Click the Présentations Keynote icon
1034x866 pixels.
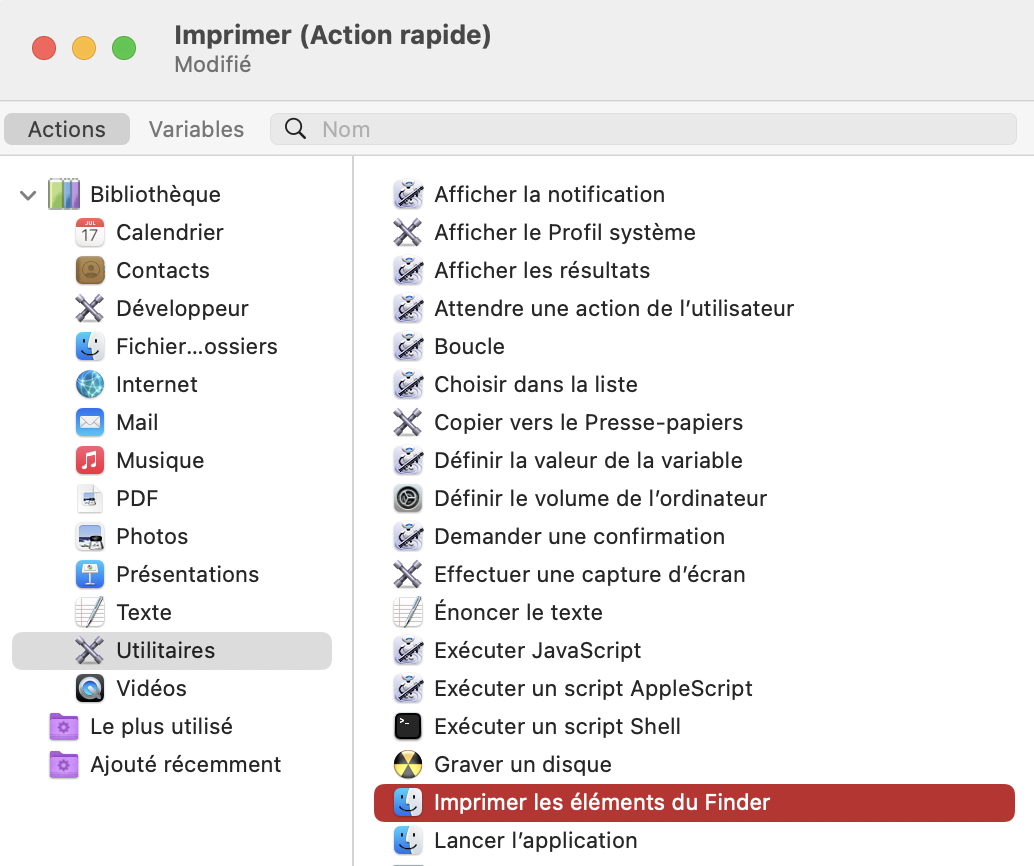90,575
